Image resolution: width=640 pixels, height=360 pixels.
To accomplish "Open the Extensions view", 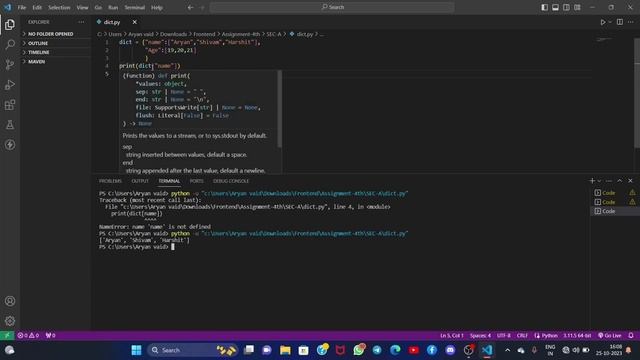I will (x=10, y=105).
